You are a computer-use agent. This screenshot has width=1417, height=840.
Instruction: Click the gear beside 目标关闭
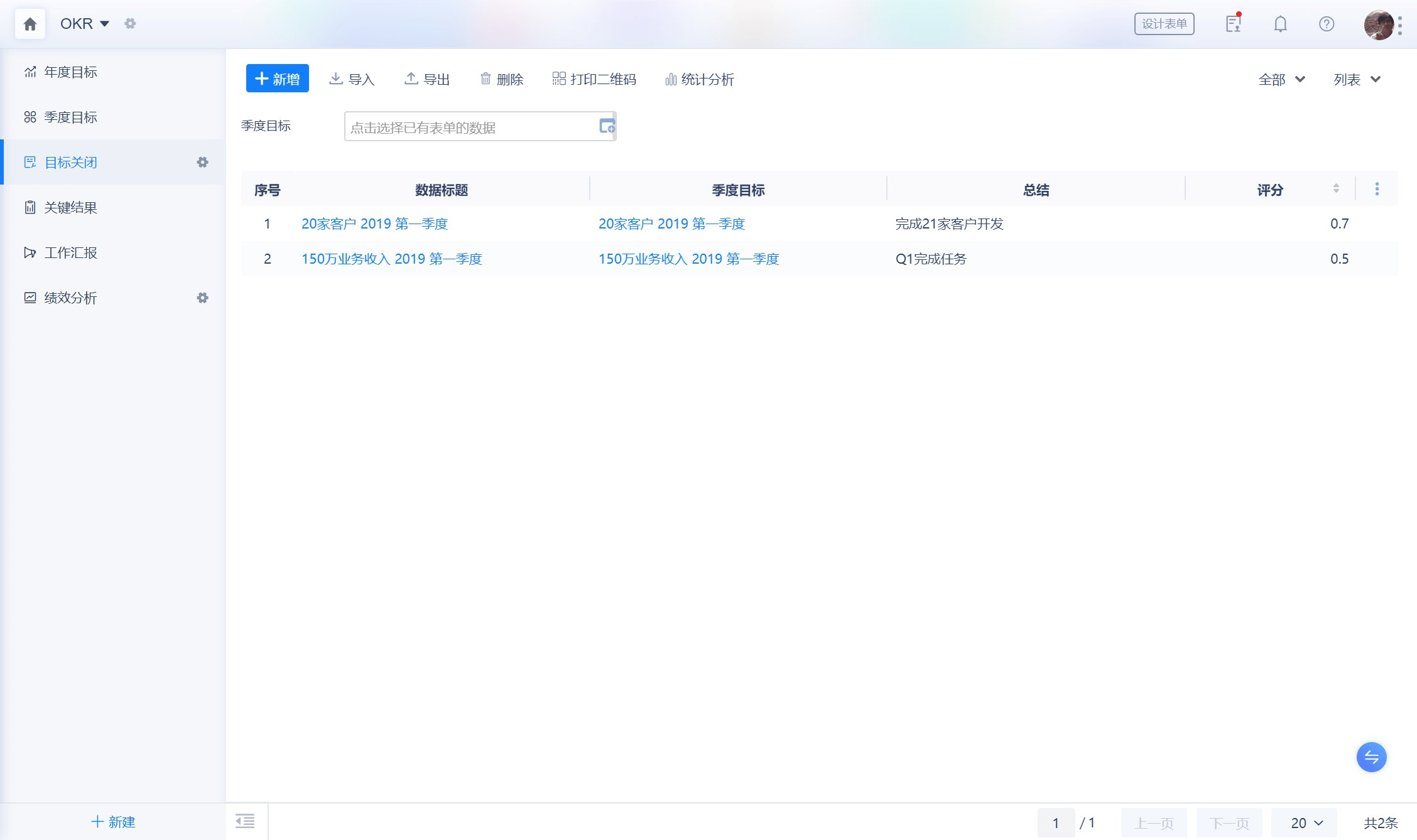tap(202, 162)
